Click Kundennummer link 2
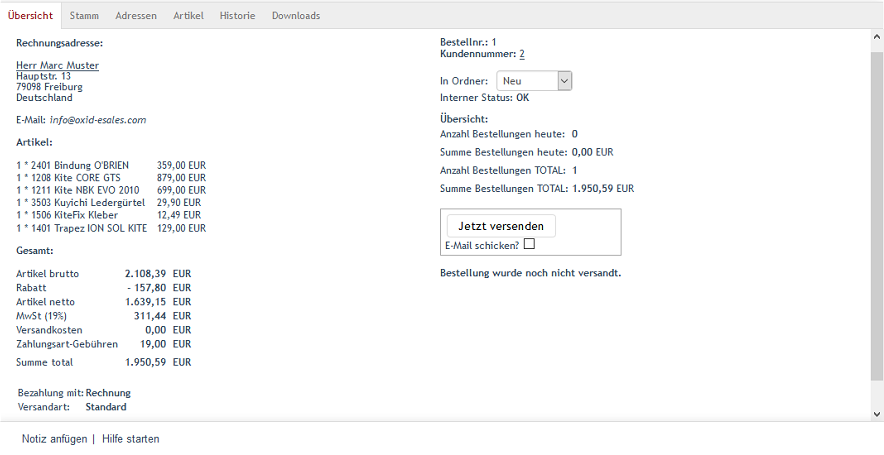 click(x=522, y=55)
